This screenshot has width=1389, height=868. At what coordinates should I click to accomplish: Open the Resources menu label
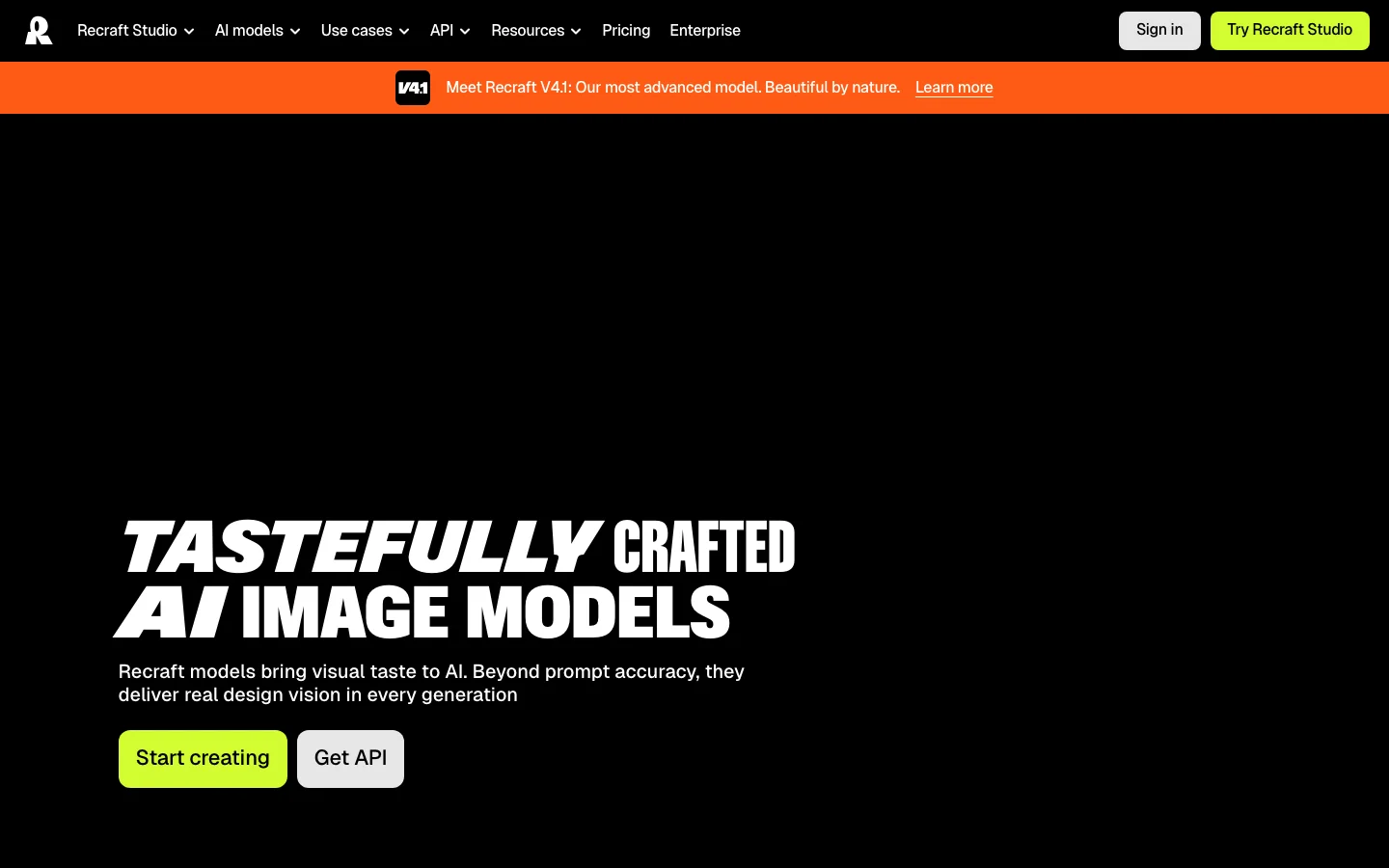click(x=528, y=31)
